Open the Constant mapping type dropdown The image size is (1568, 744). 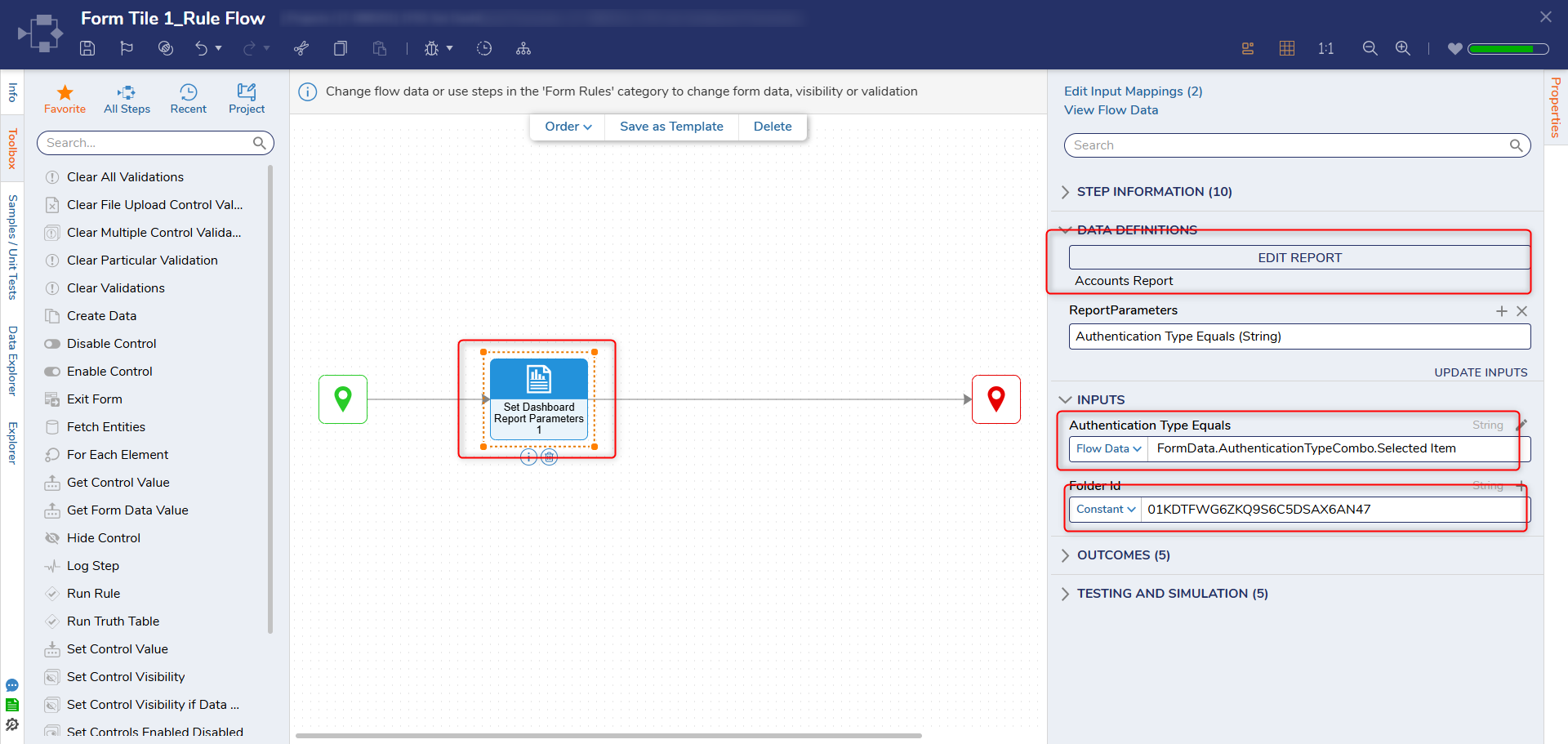[1106, 510]
